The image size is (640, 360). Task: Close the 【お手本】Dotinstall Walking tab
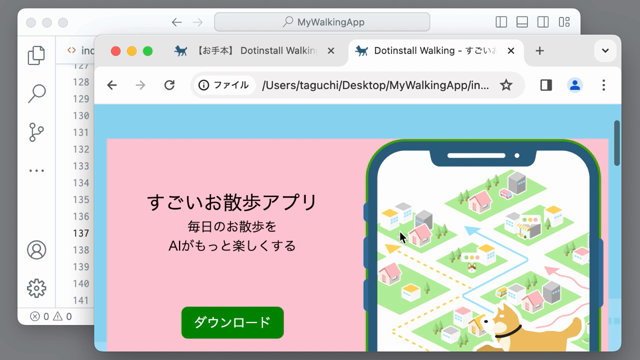(331, 51)
